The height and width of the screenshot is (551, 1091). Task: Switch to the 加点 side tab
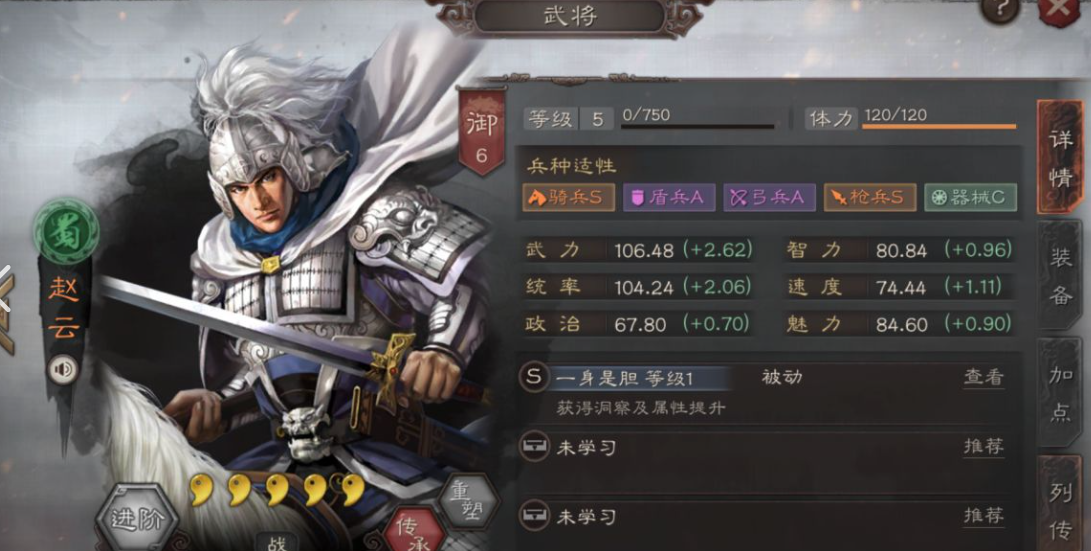(1060, 393)
